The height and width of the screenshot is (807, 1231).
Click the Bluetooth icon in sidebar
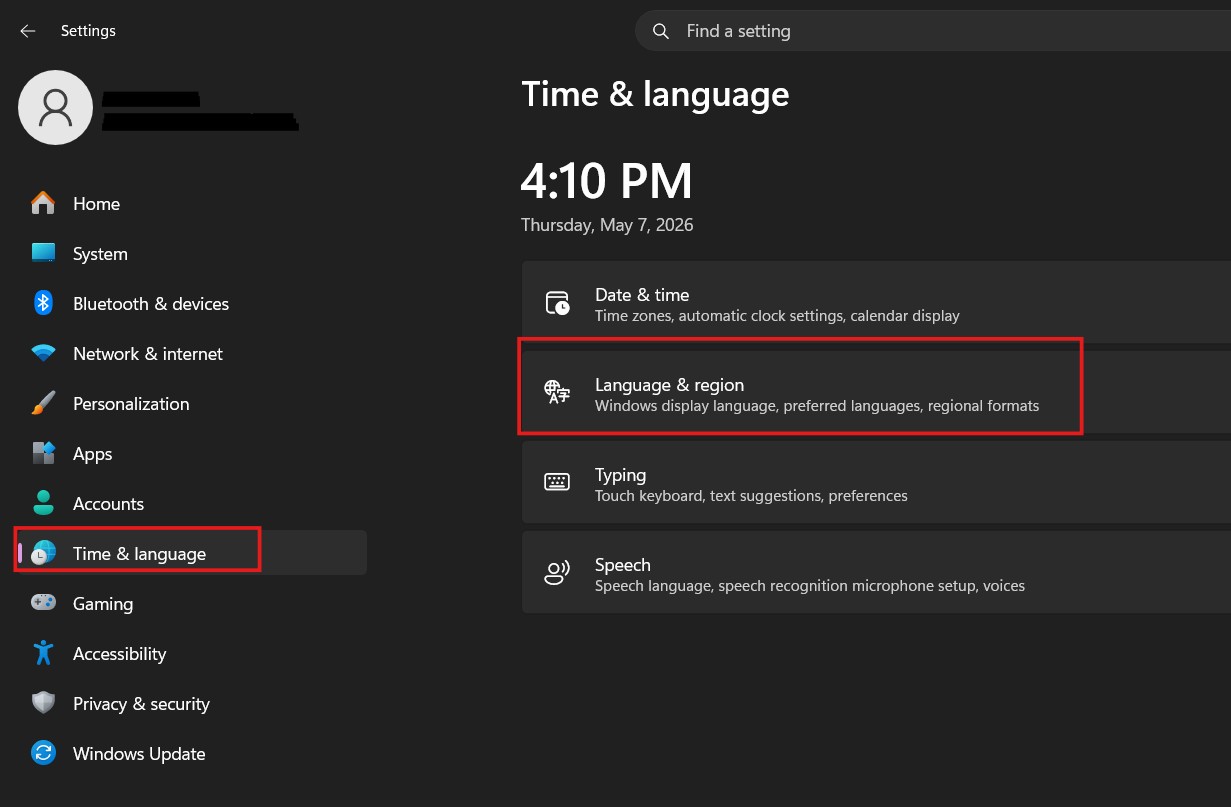pyautogui.click(x=43, y=303)
